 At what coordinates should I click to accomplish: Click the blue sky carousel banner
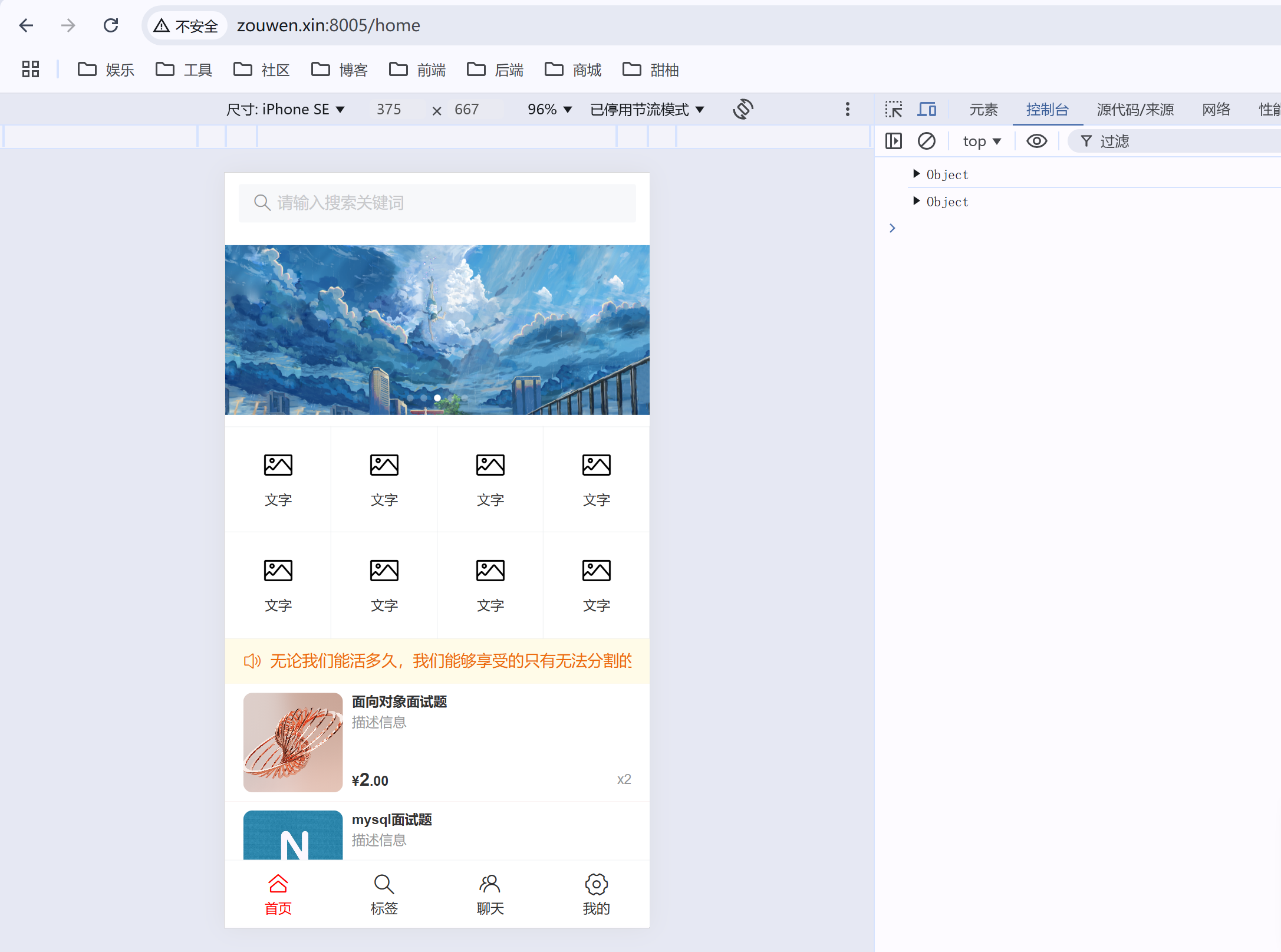click(437, 330)
